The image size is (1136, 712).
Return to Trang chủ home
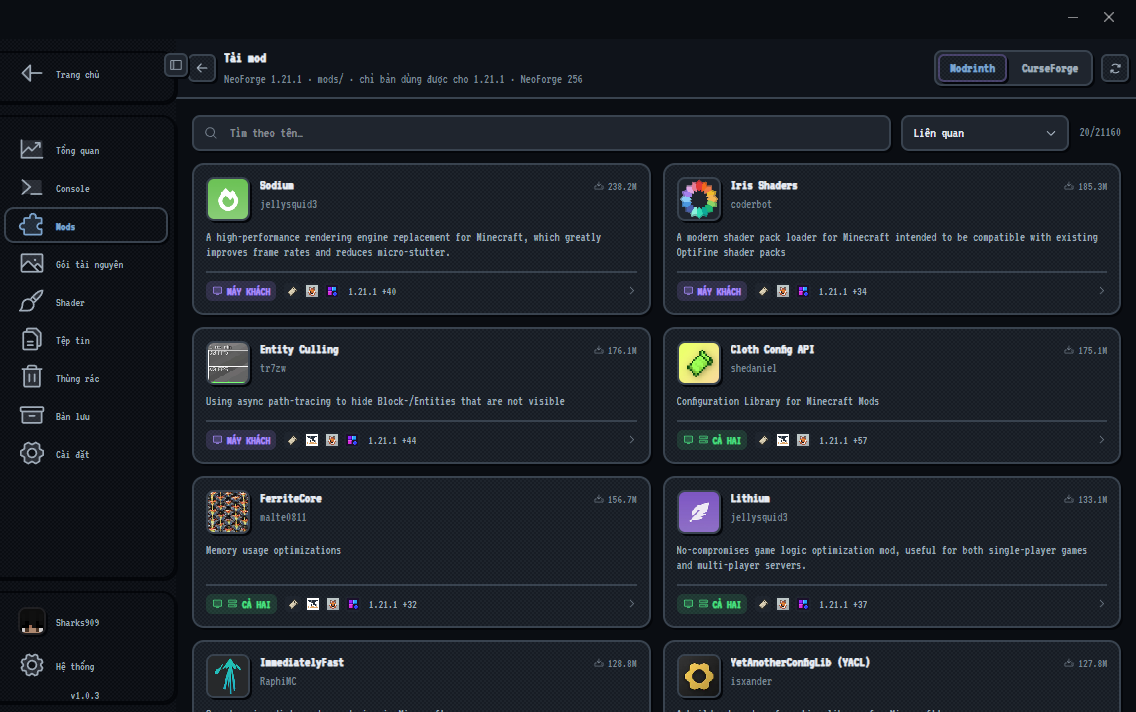coord(86,74)
